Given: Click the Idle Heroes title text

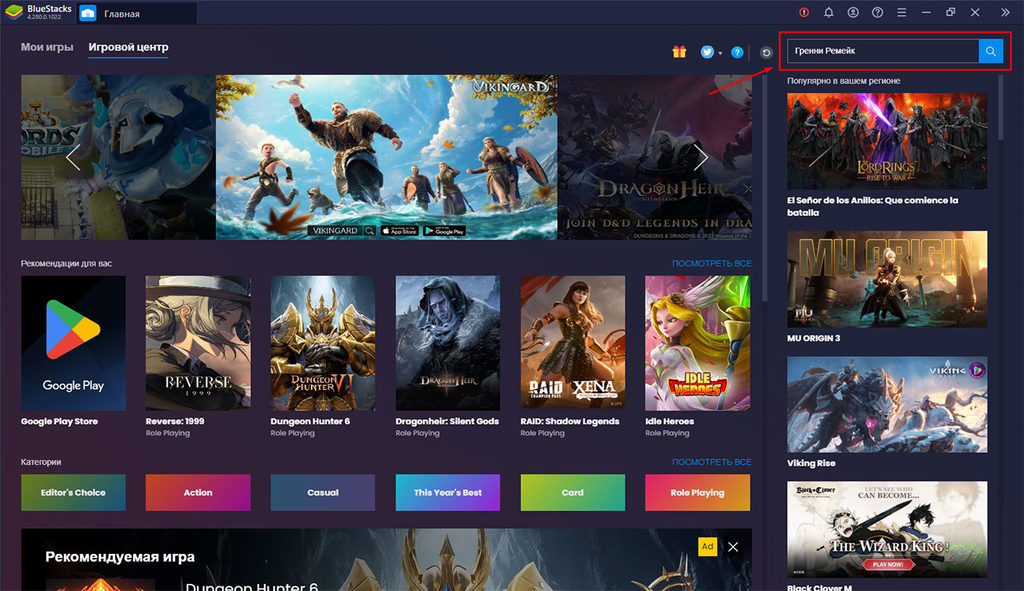Looking at the screenshot, I should 669,421.
